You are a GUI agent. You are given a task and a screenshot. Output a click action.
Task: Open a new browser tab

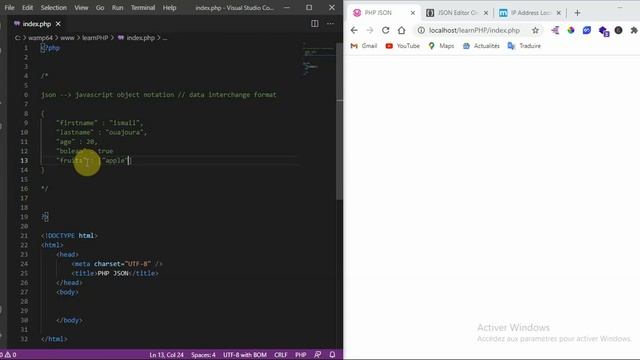(x=577, y=13)
